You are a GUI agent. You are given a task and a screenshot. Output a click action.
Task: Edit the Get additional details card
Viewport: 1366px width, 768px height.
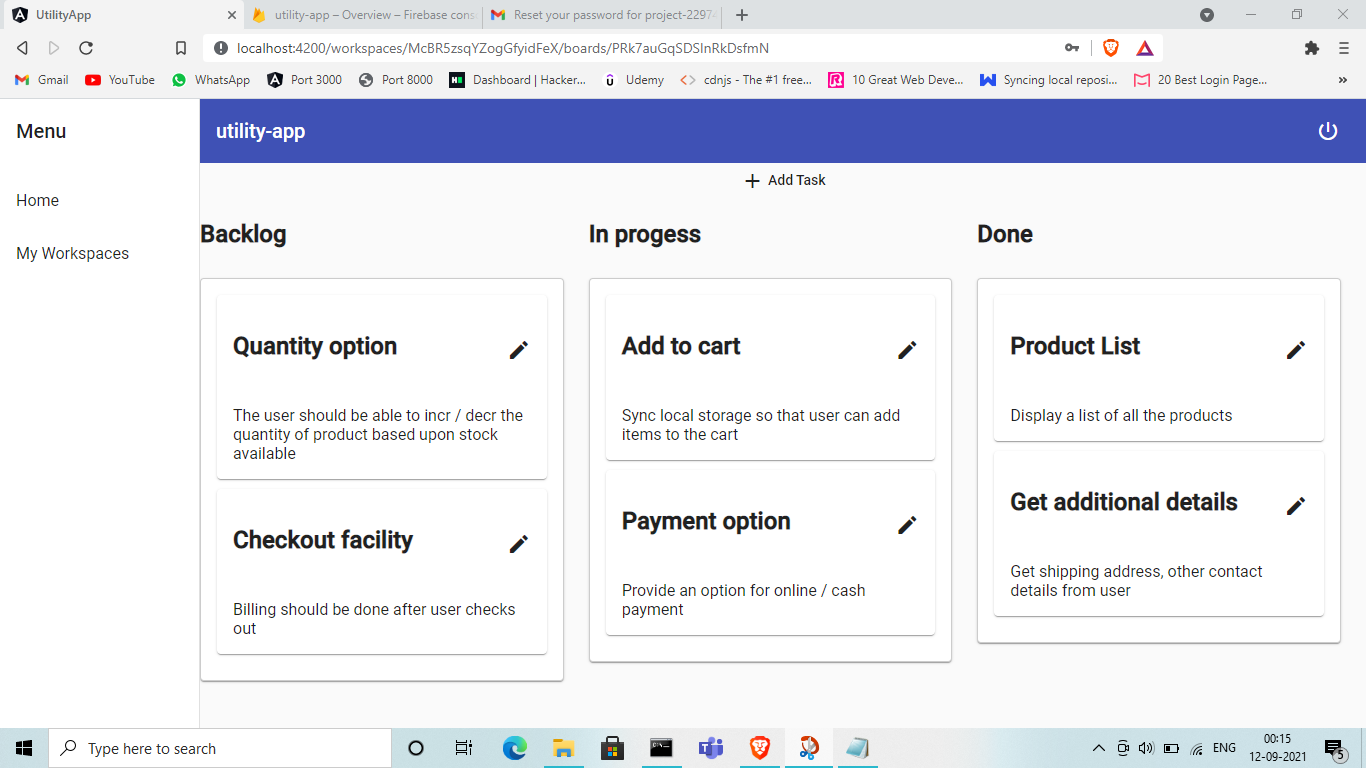[1295, 506]
